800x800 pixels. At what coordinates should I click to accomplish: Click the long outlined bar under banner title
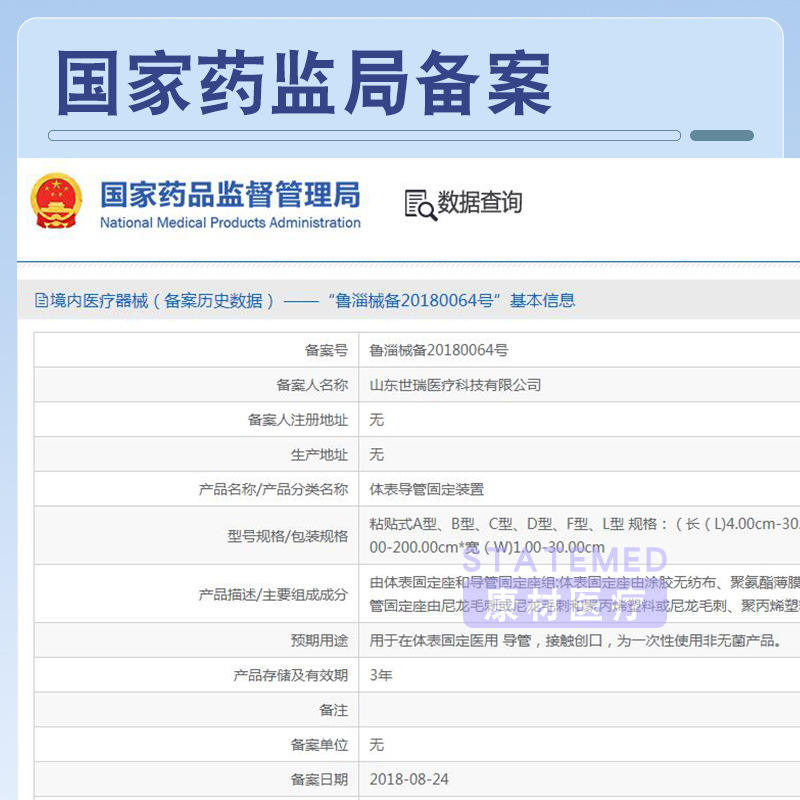pos(364,136)
